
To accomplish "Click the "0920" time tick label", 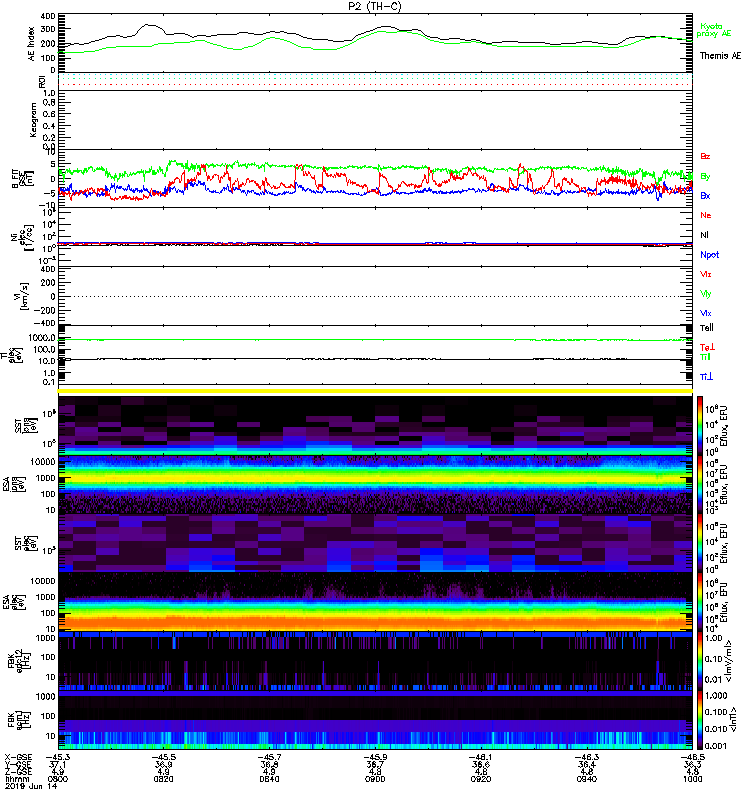I will coord(481,779).
